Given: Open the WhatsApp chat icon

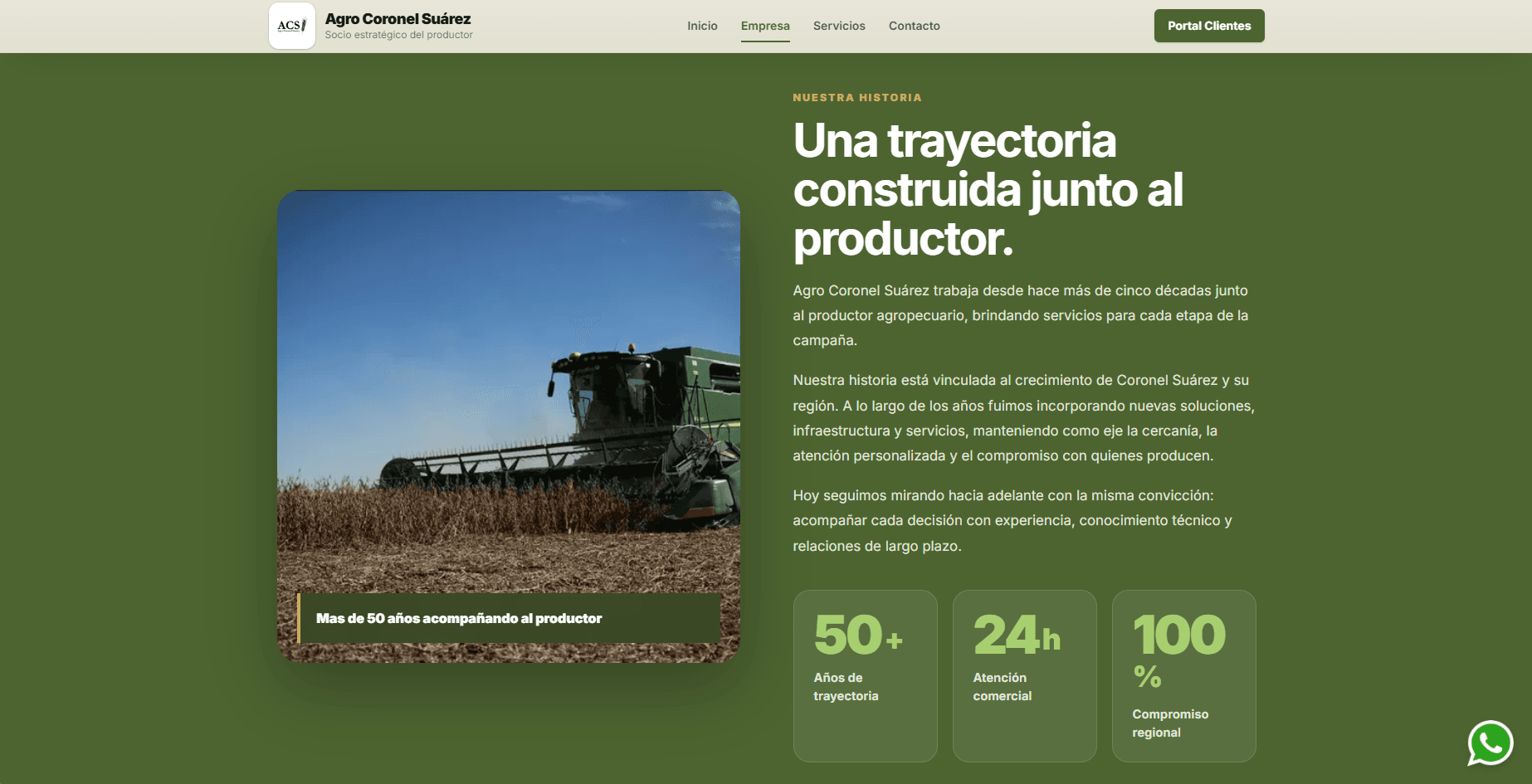Looking at the screenshot, I should [1491, 743].
